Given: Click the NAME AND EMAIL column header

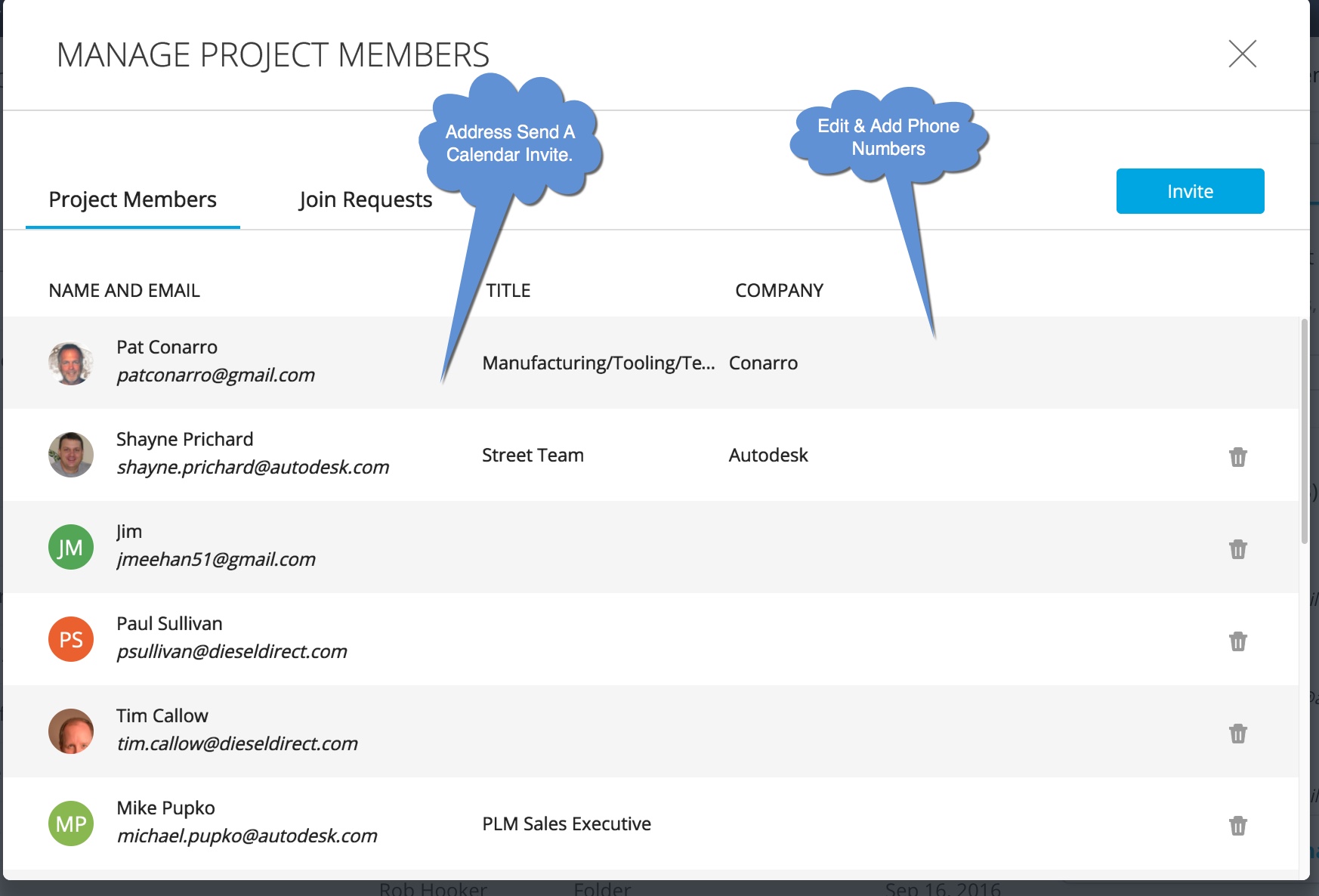Looking at the screenshot, I should point(125,290).
